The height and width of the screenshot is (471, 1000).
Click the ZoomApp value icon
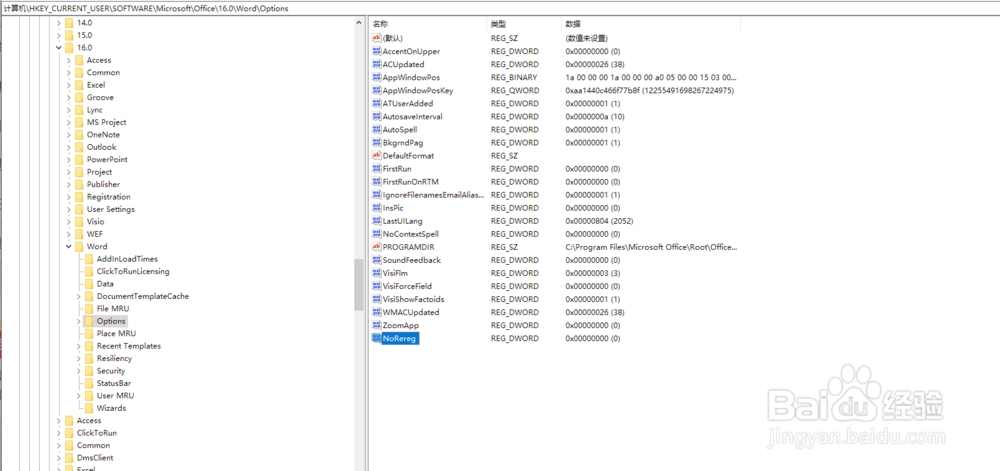coord(376,325)
